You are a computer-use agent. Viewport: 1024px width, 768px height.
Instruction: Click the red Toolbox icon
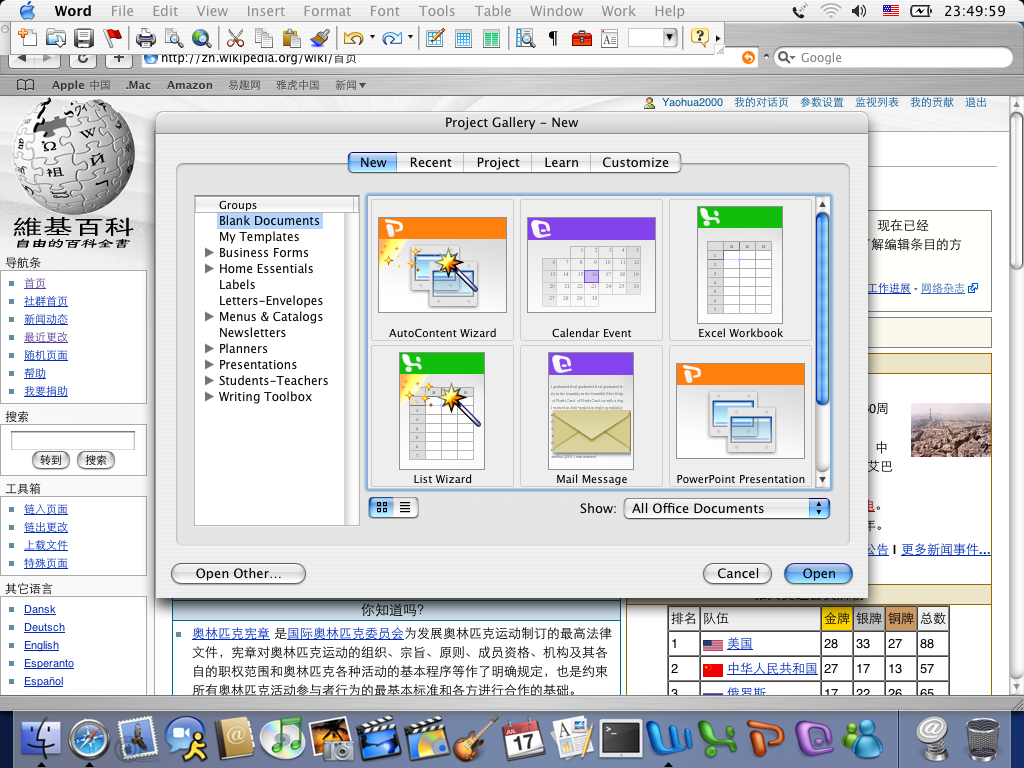[581, 39]
